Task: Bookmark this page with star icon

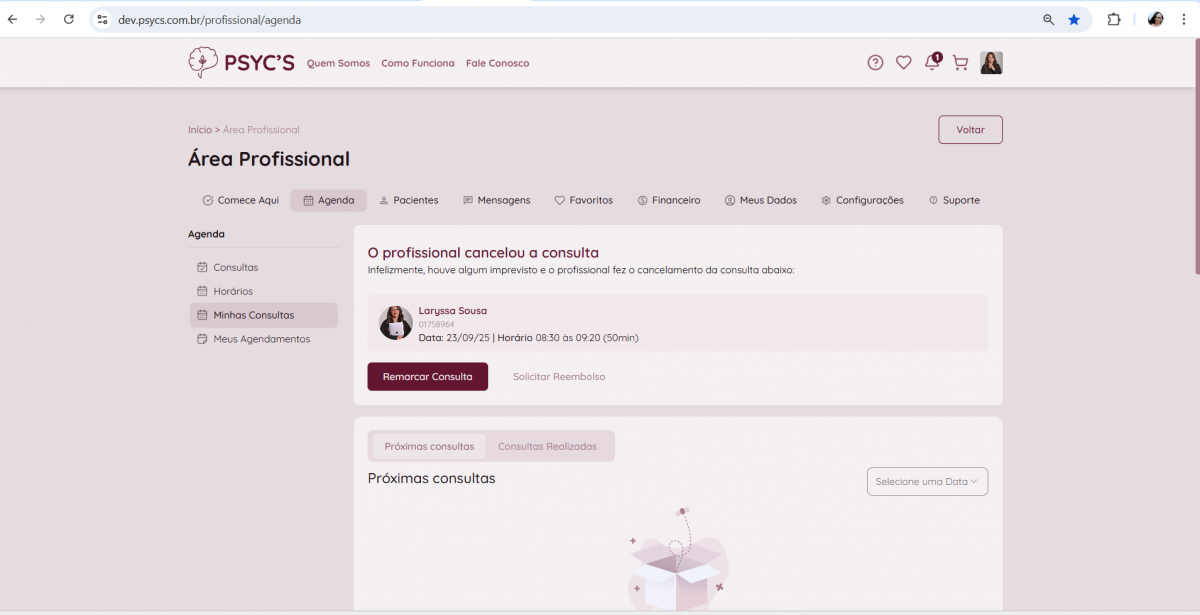Action: tap(1074, 19)
